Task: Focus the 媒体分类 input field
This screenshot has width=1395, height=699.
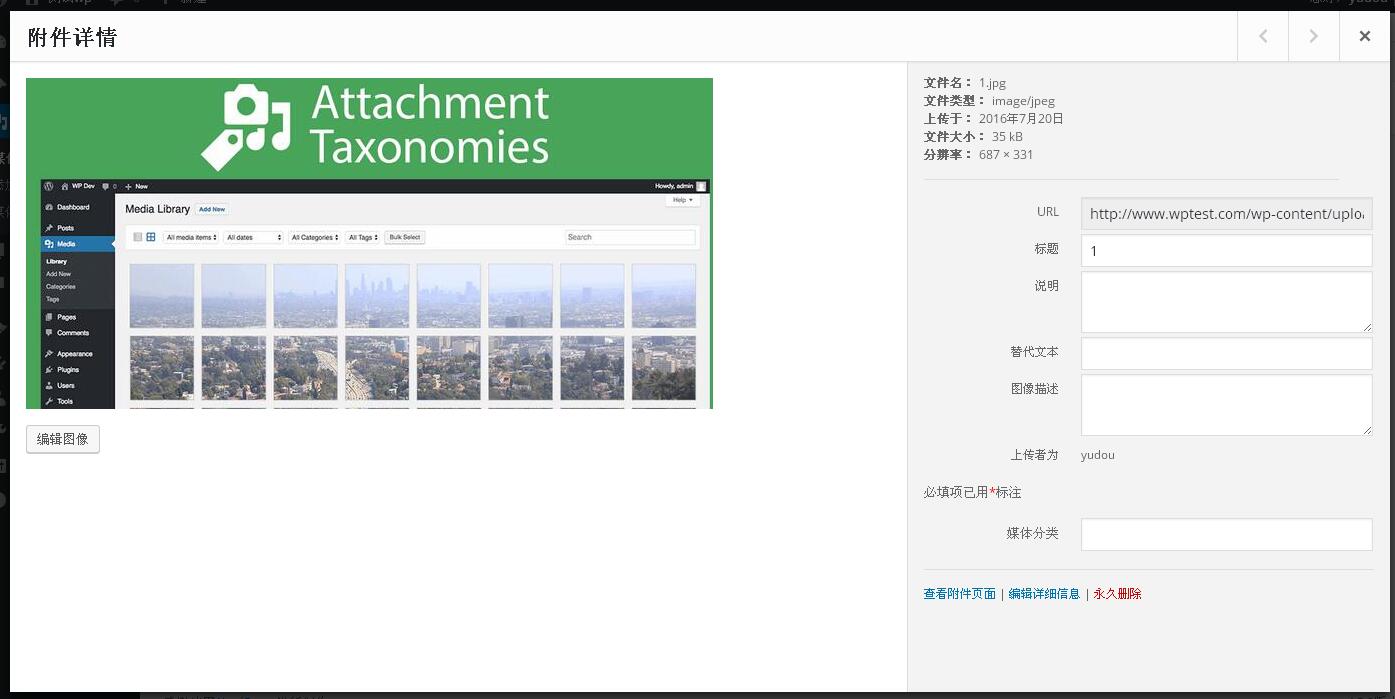Action: 1226,534
